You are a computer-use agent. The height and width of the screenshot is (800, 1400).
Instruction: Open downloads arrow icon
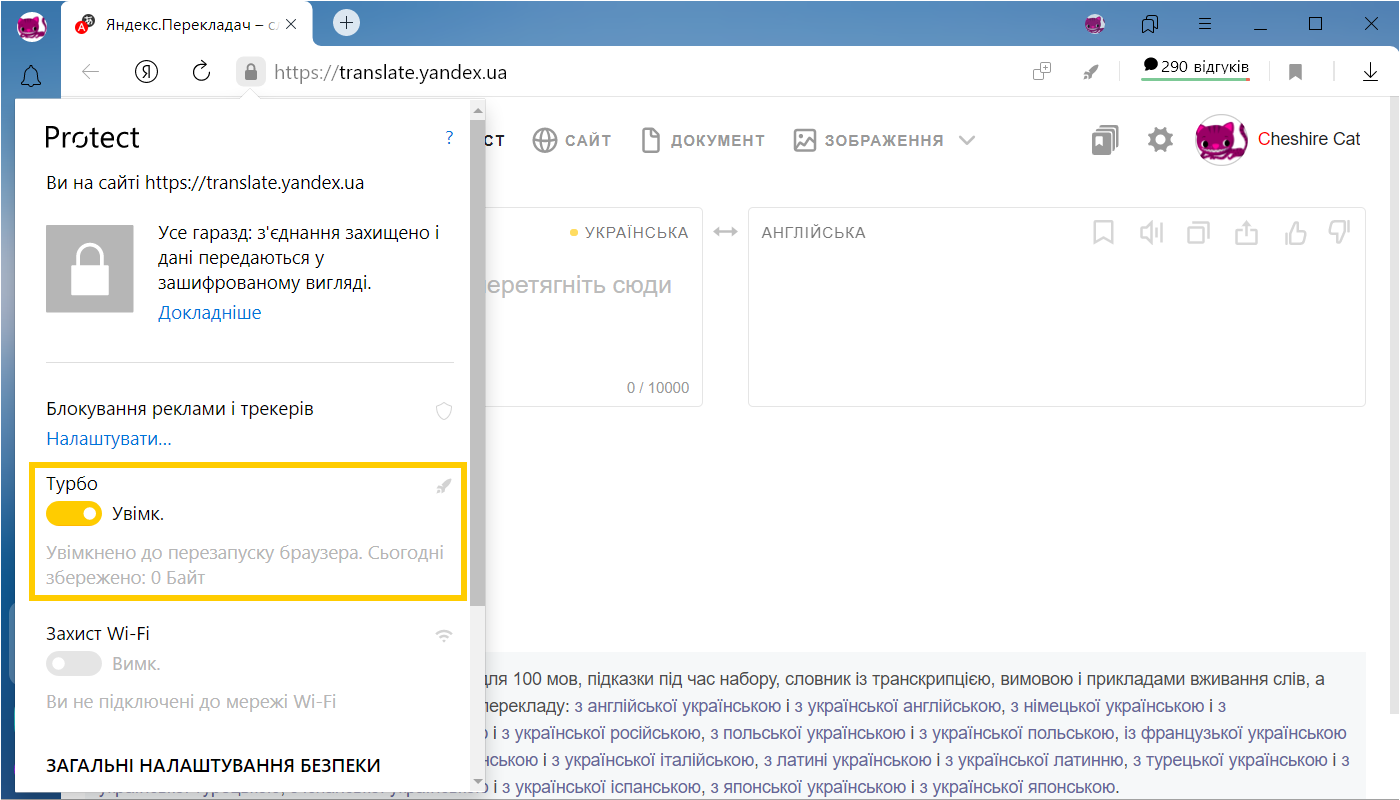point(1370,72)
